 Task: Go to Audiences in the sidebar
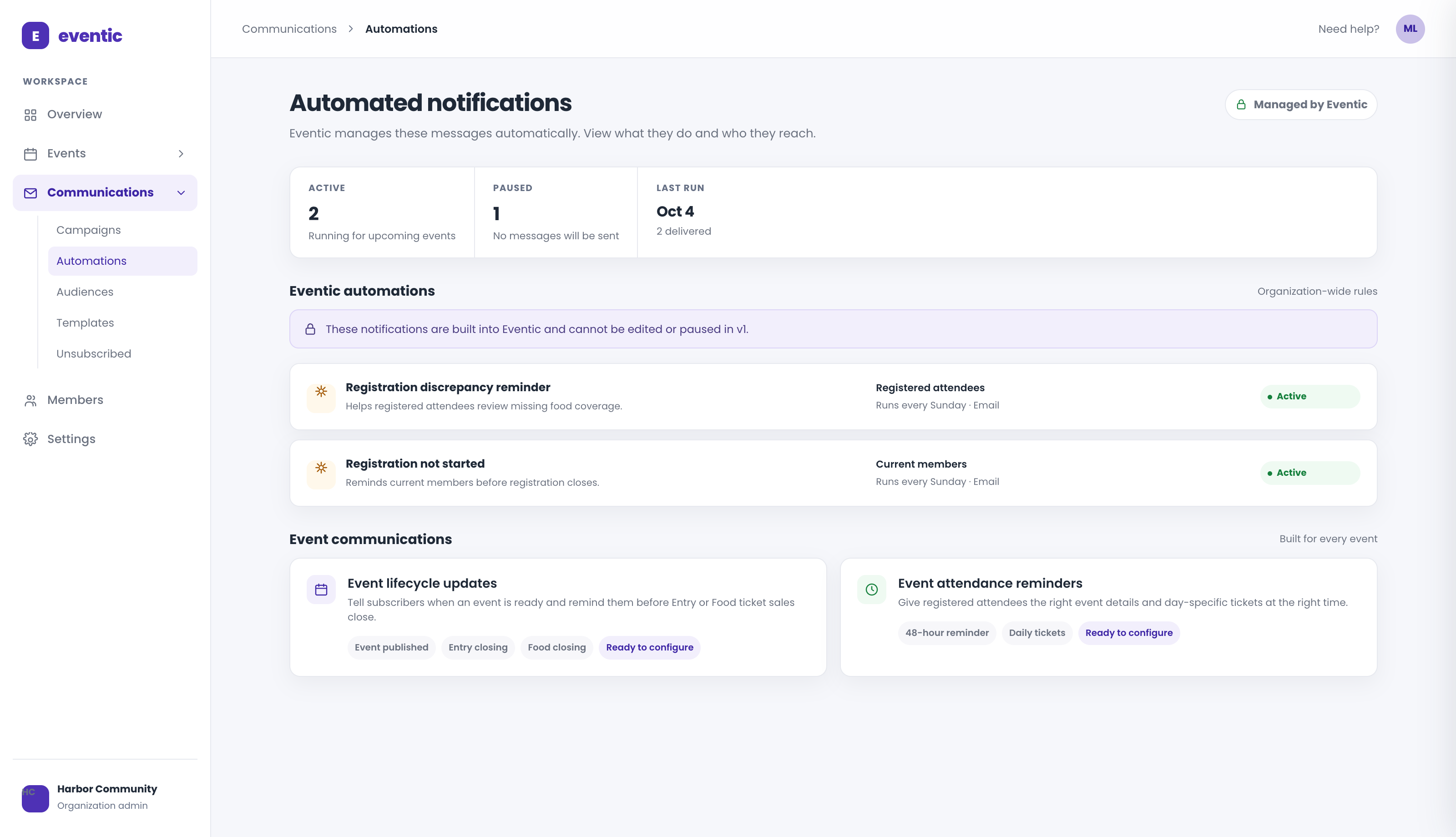(122, 292)
